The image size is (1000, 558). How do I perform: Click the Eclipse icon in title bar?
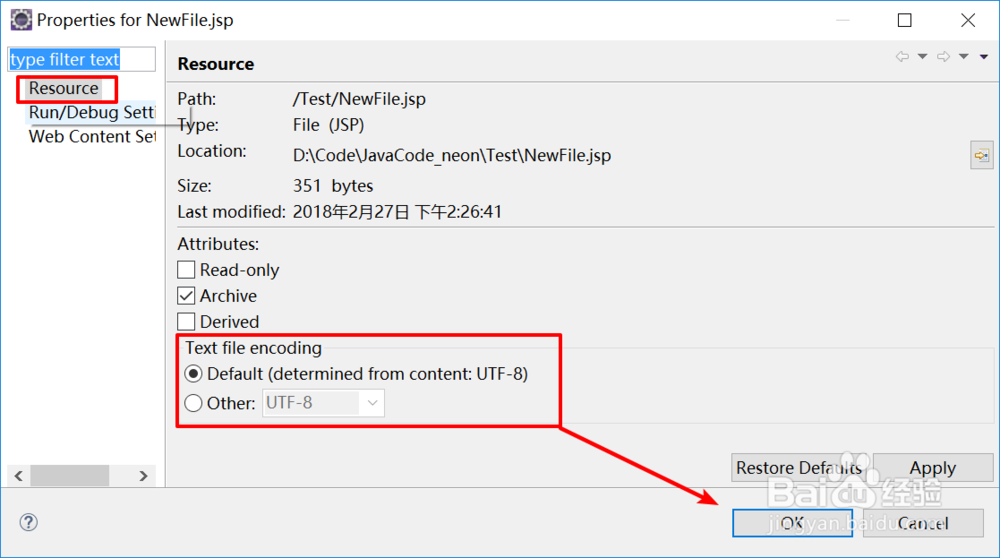pos(21,20)
